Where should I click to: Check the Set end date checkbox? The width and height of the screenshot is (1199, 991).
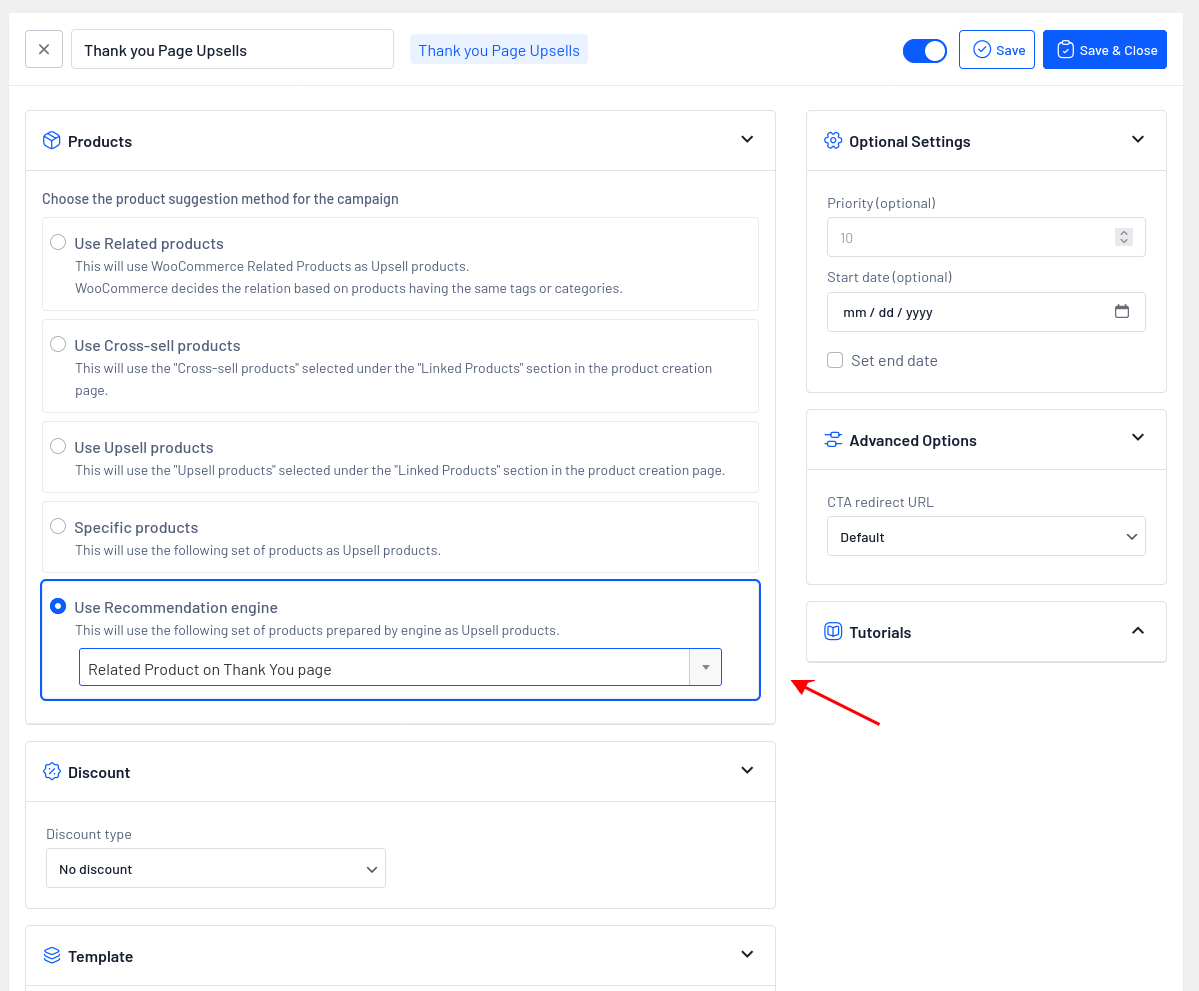coord(835,360)
